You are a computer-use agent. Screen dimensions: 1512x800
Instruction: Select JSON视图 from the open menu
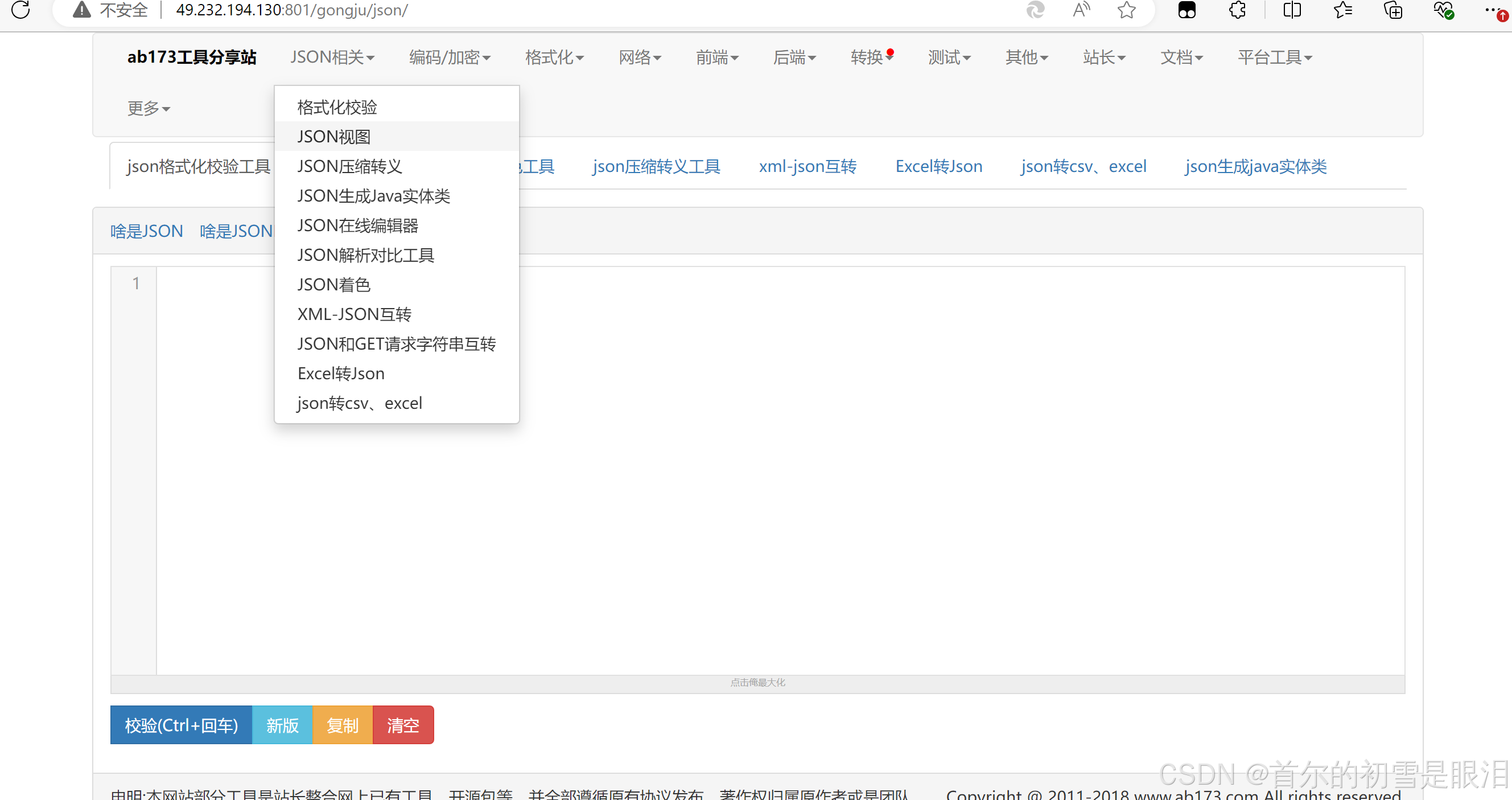click(333, 136)
